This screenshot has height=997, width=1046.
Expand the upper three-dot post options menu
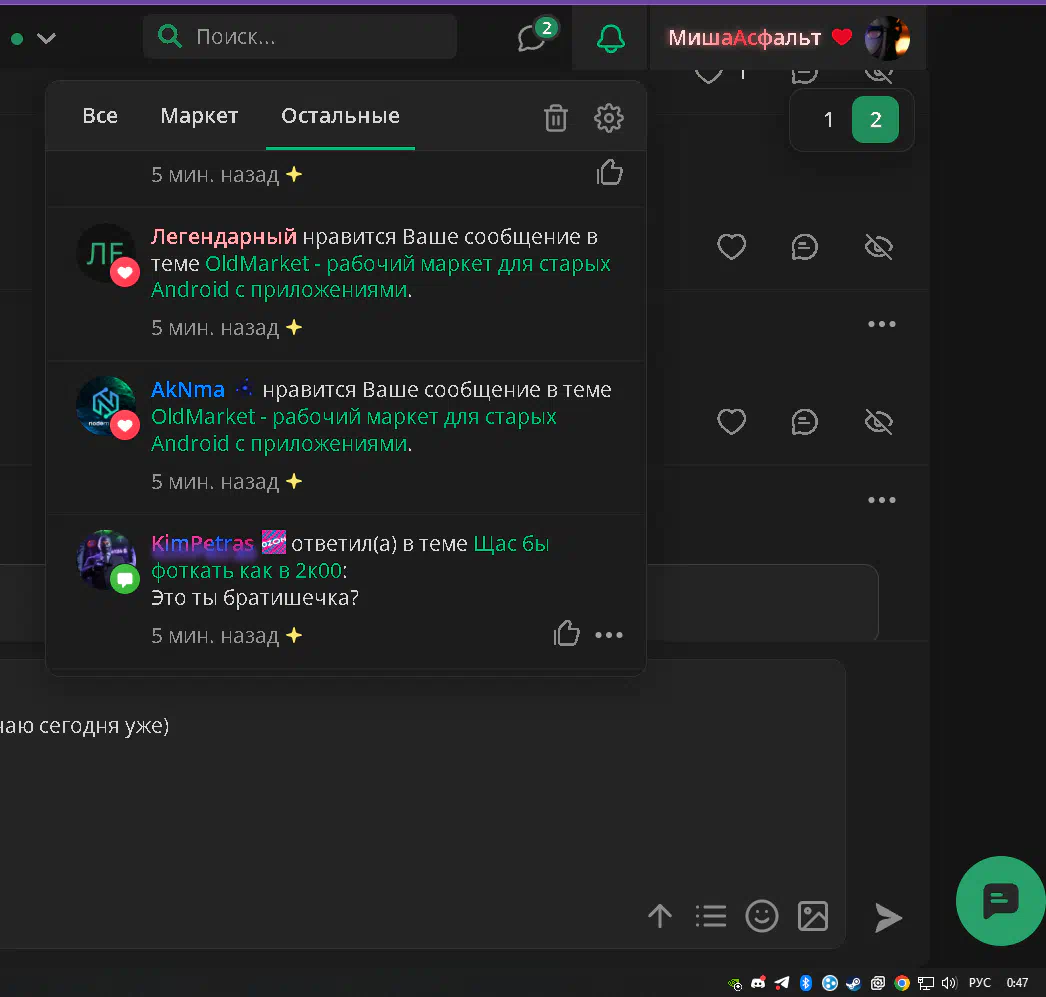click(881, 324)
